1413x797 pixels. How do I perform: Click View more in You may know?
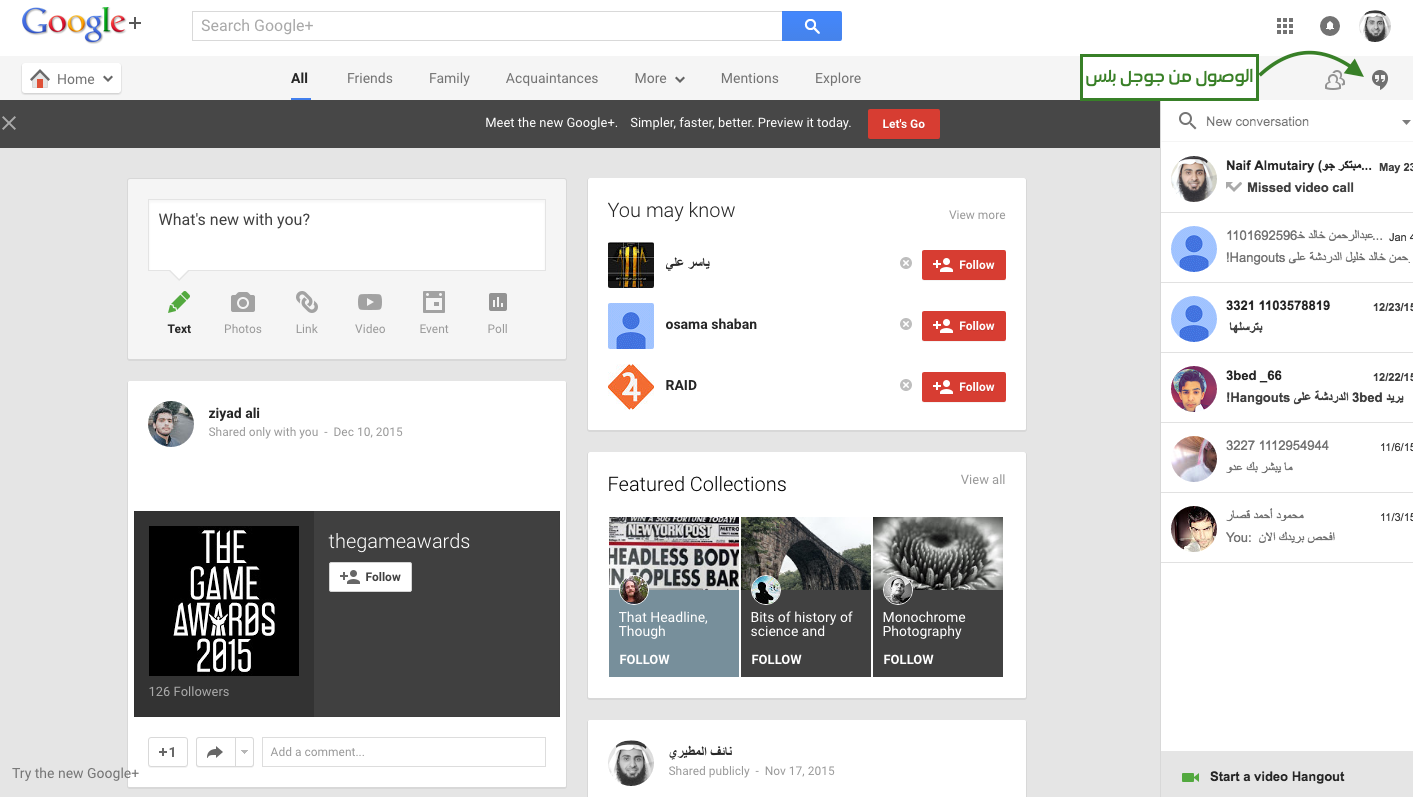[977, 215]
